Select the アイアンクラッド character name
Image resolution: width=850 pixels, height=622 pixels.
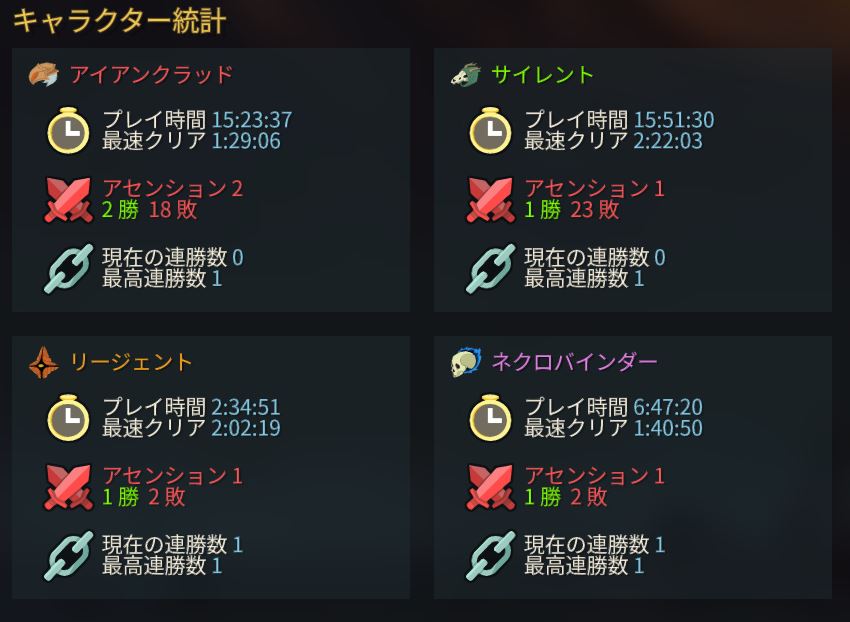(x=151, y=75)
